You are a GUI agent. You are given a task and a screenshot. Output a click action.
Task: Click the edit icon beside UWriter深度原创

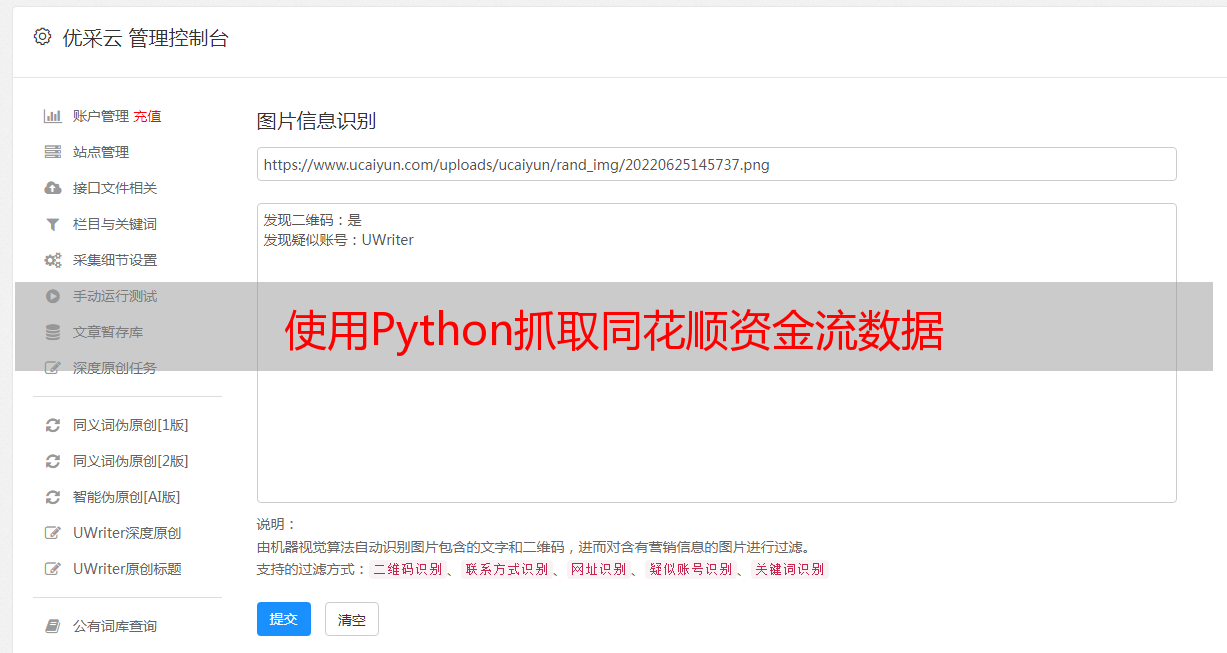point(53,533)
